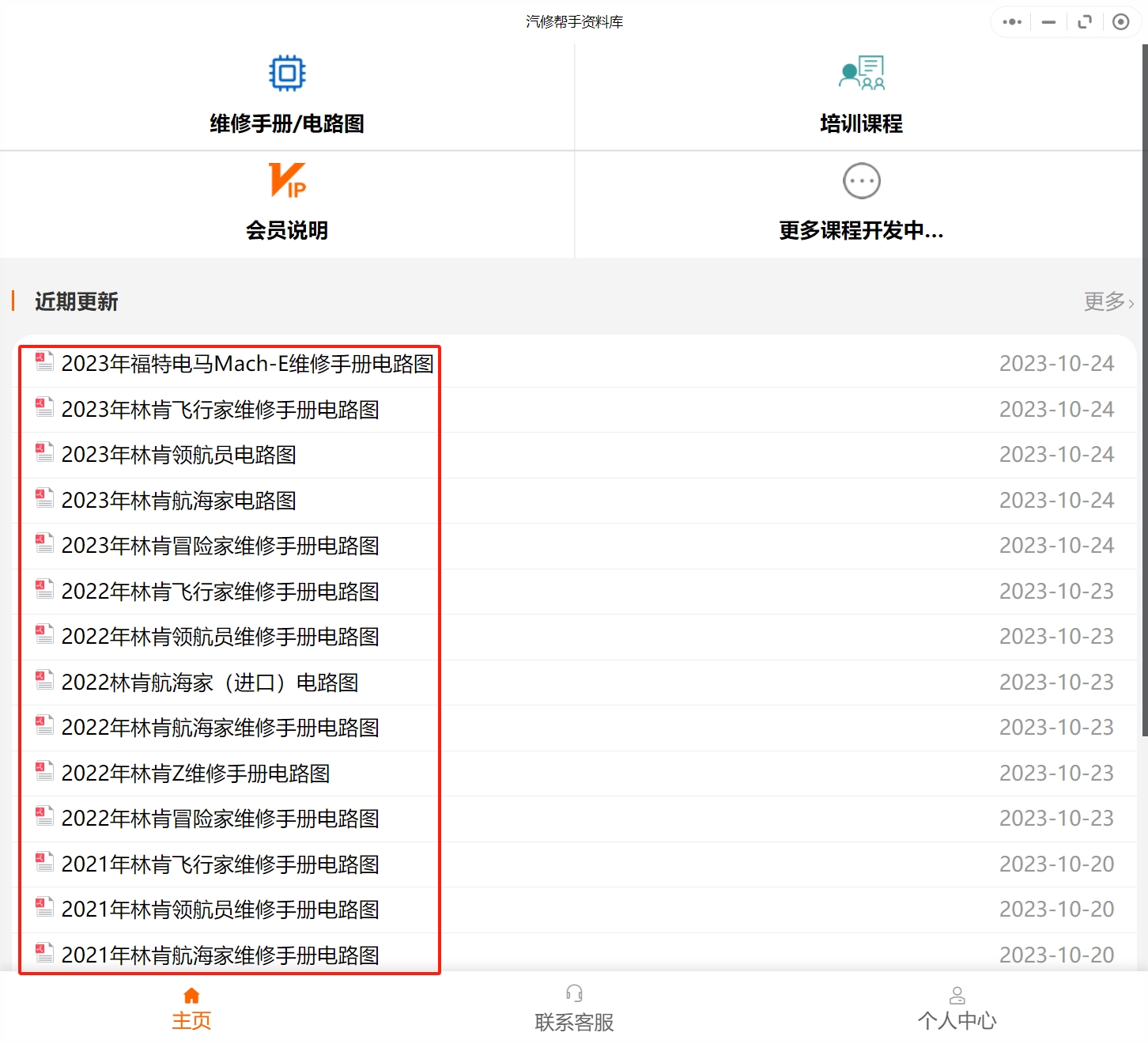Click the circular close control at top right

click(x=1120, y=21)
